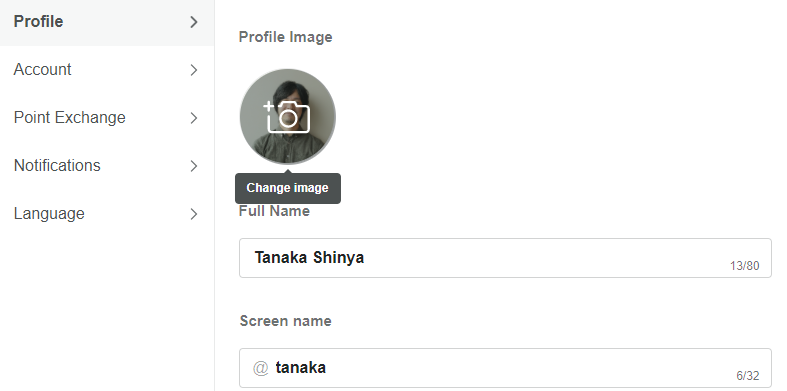Viewport: 787px width, 391px height.
Task: Click the 13/80 character counter
Action: click(744, 266)
